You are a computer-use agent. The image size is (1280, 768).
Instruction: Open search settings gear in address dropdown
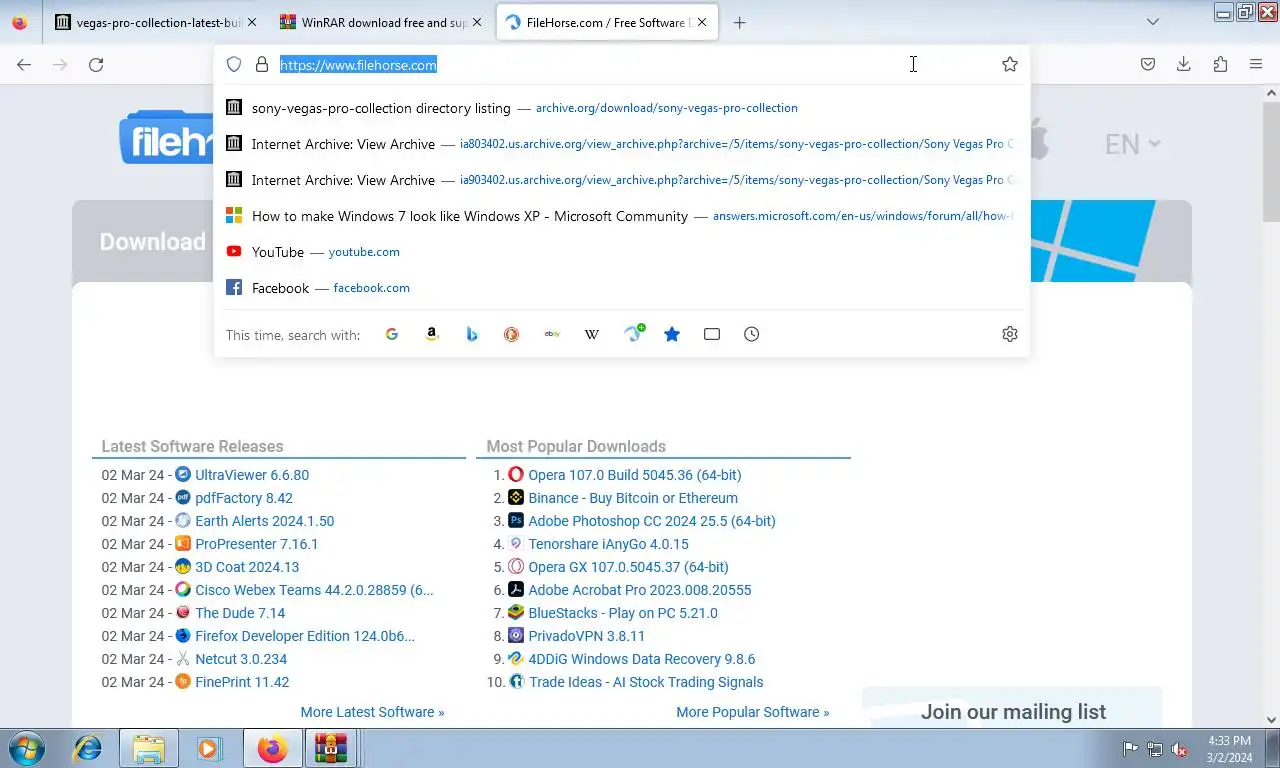click(x=1010, y=334)
